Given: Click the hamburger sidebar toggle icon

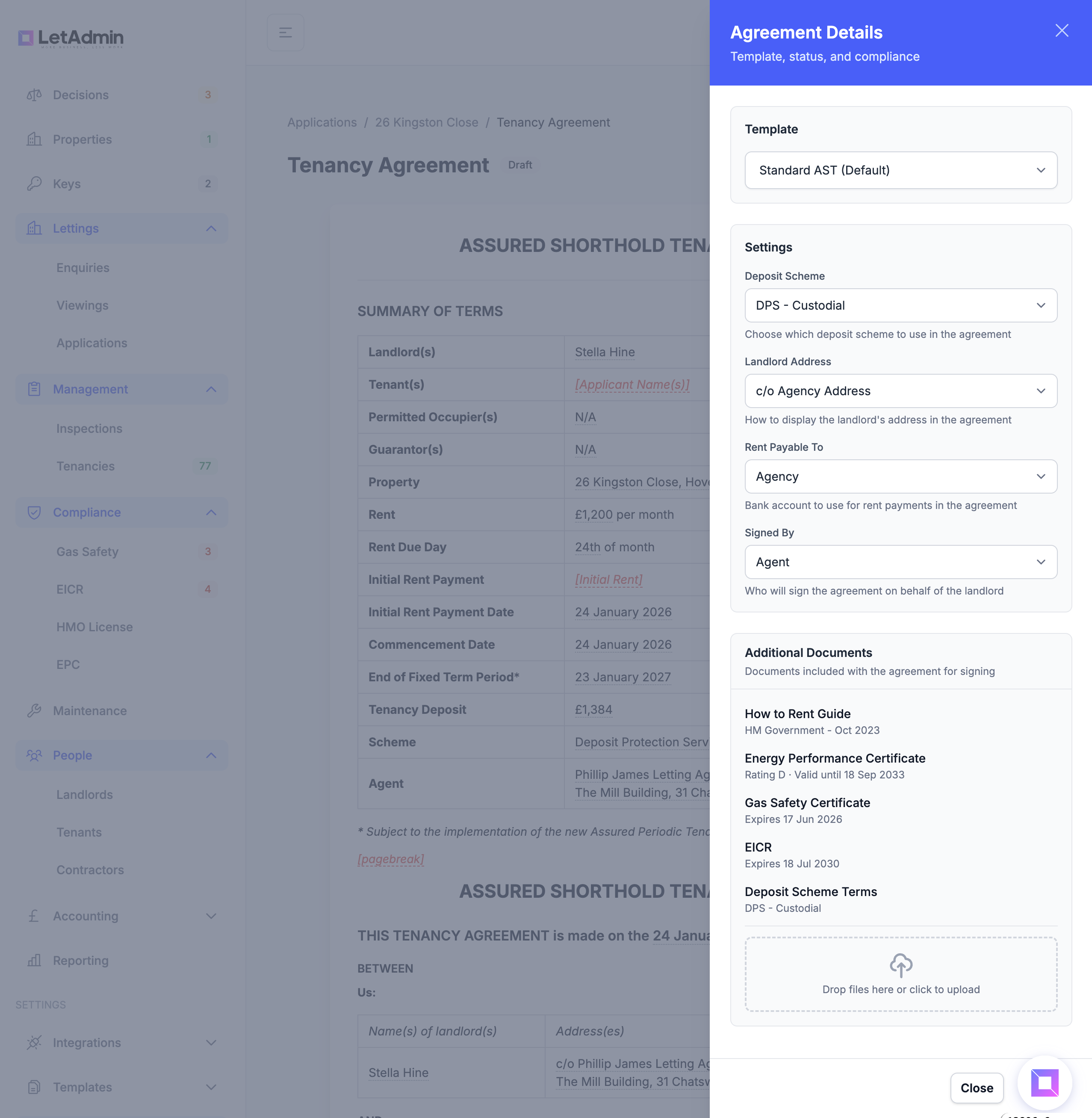Looking at the screenshot, I should (x=285, y=33).
